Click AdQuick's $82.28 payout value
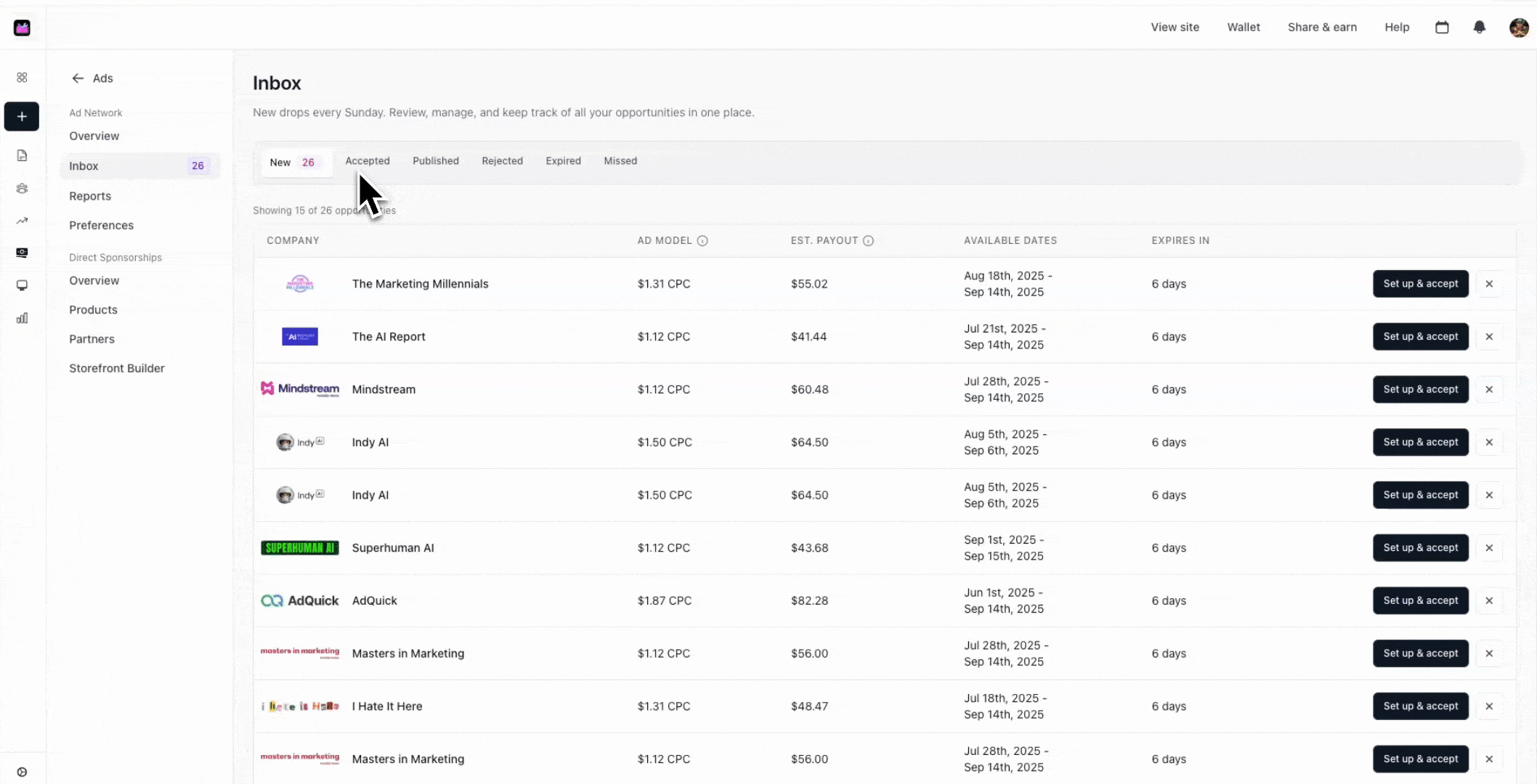 [809, 601]
